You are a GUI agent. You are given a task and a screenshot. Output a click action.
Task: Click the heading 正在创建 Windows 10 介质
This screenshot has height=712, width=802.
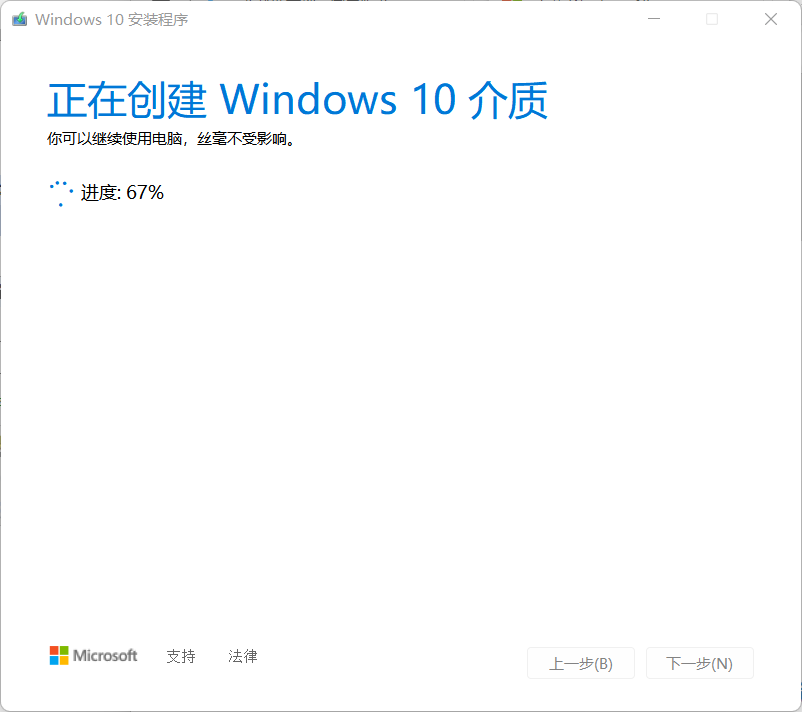(x=298, y=100)
